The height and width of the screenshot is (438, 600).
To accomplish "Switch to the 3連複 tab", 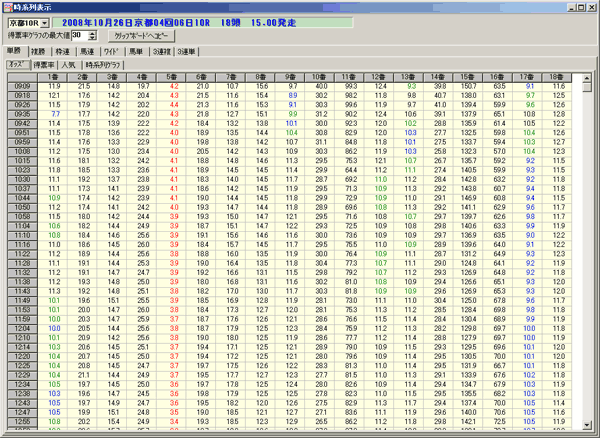I will pyautogui.click(x=161, y=52).
